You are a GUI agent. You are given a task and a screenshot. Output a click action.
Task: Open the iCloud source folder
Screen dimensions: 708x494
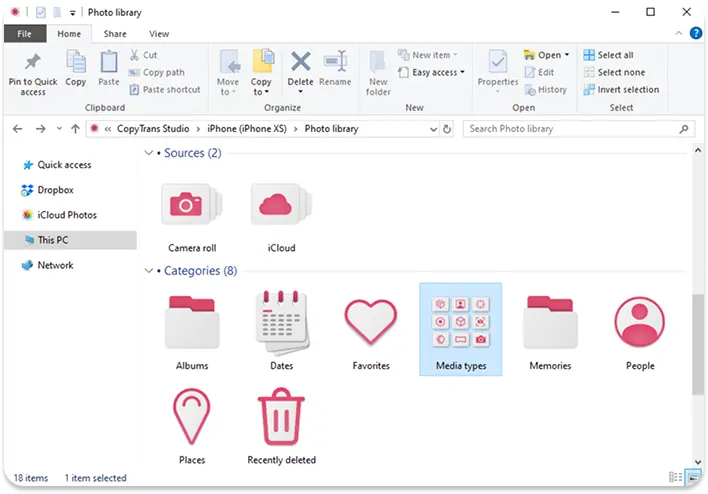pos(281,217)
